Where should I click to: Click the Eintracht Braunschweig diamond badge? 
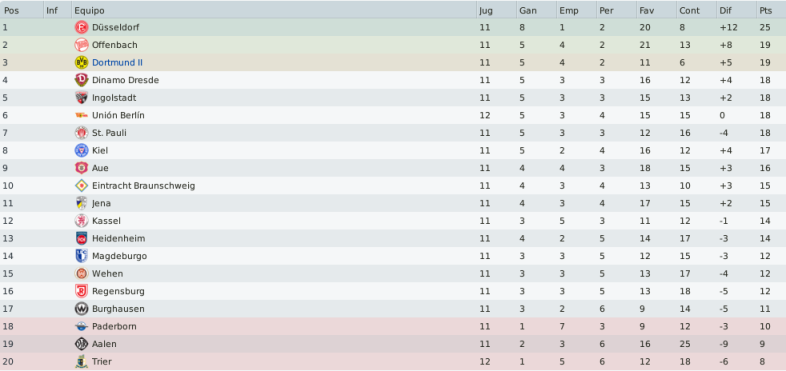coord(81,186)
